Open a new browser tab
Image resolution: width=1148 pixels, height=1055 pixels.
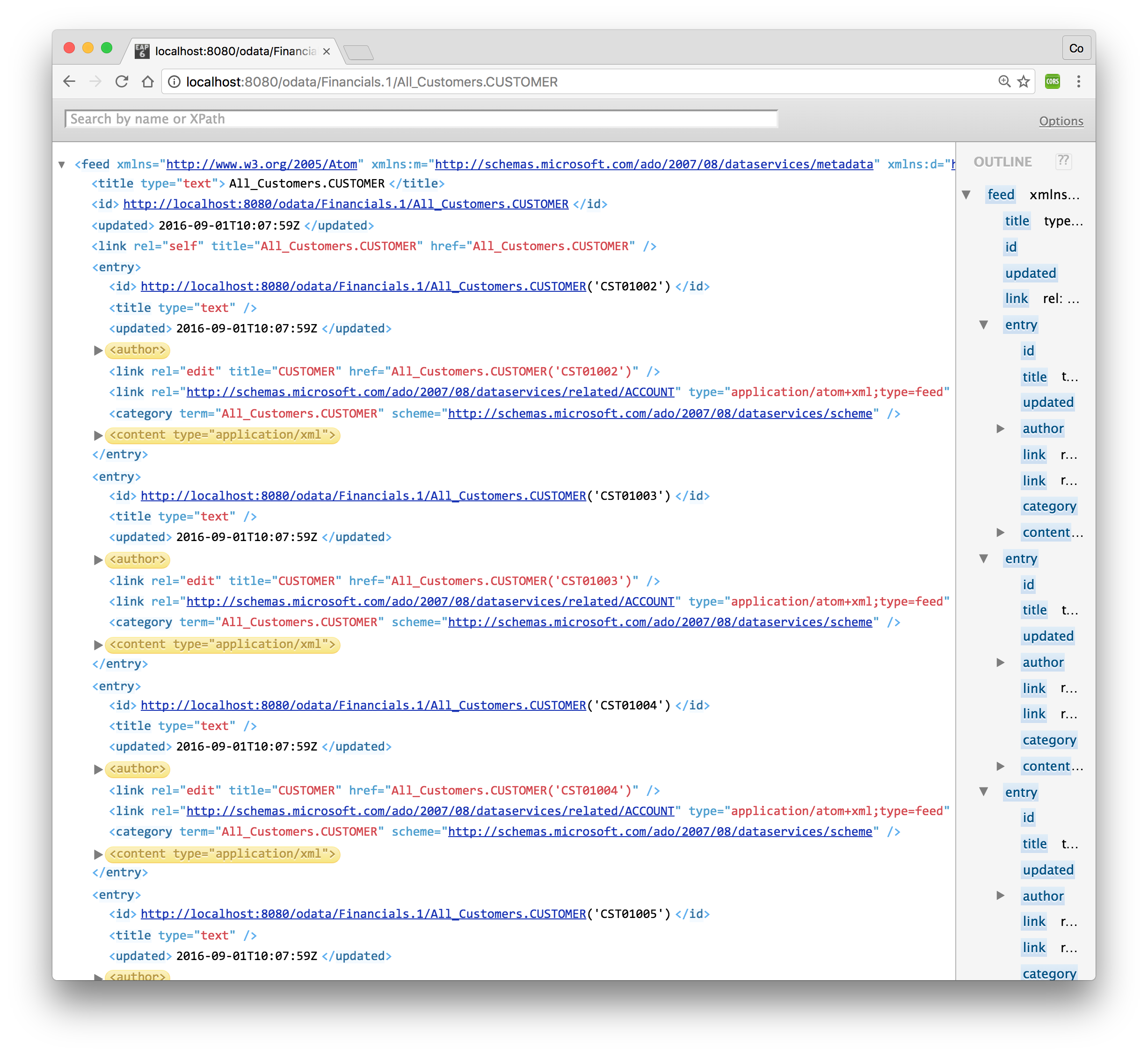click(x=359, y=52)
